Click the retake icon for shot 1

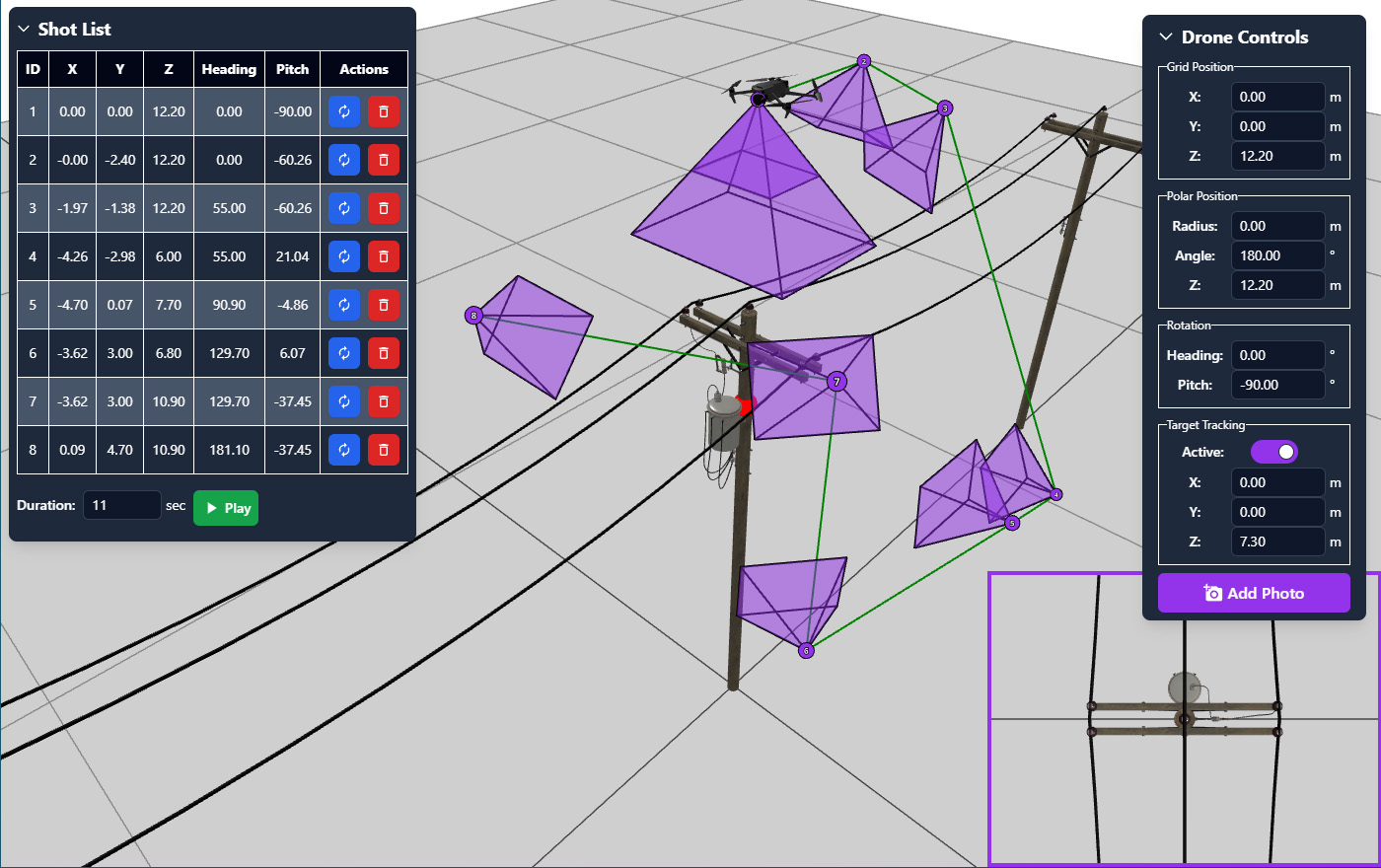[343, 111]
